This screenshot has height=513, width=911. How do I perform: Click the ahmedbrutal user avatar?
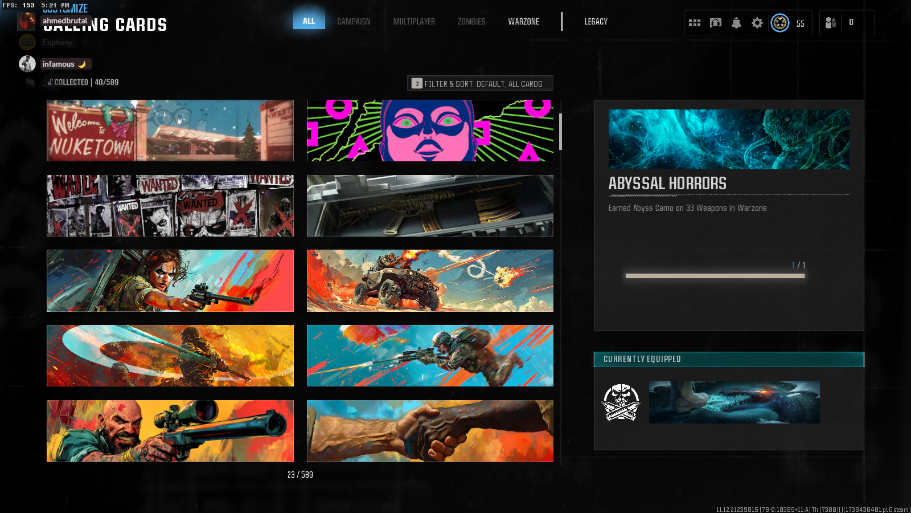(x=26, y=21)
